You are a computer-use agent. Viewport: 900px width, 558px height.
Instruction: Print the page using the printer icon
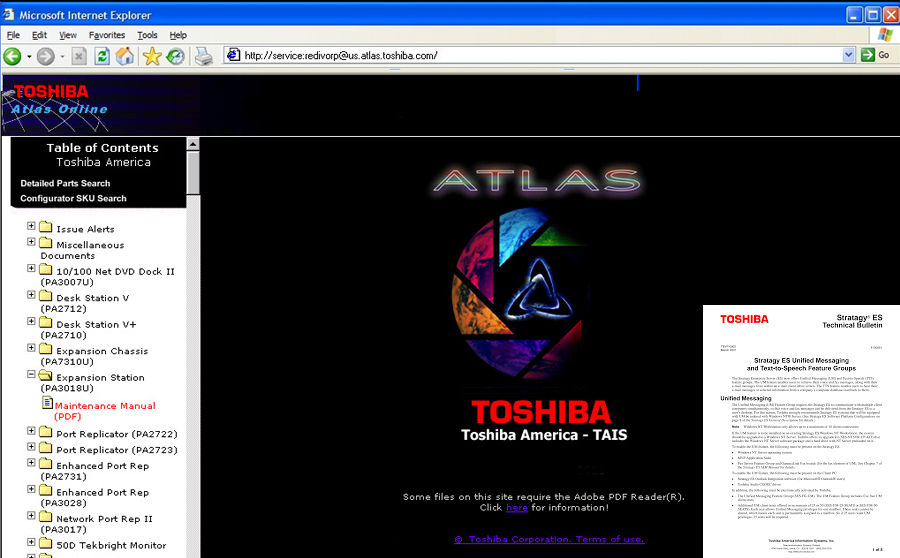(203, 56)
